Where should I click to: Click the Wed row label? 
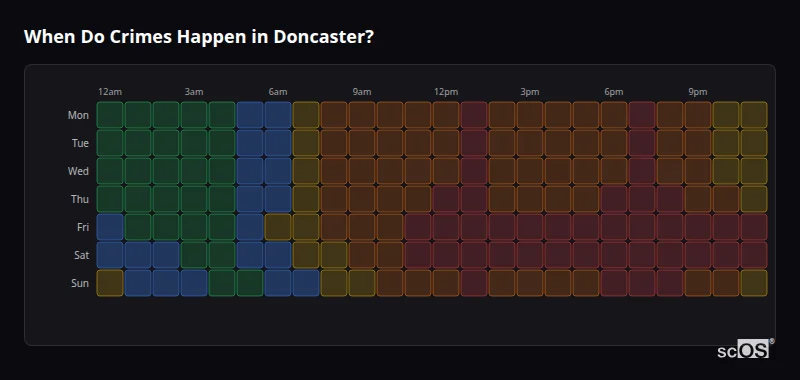pos(78,171)
